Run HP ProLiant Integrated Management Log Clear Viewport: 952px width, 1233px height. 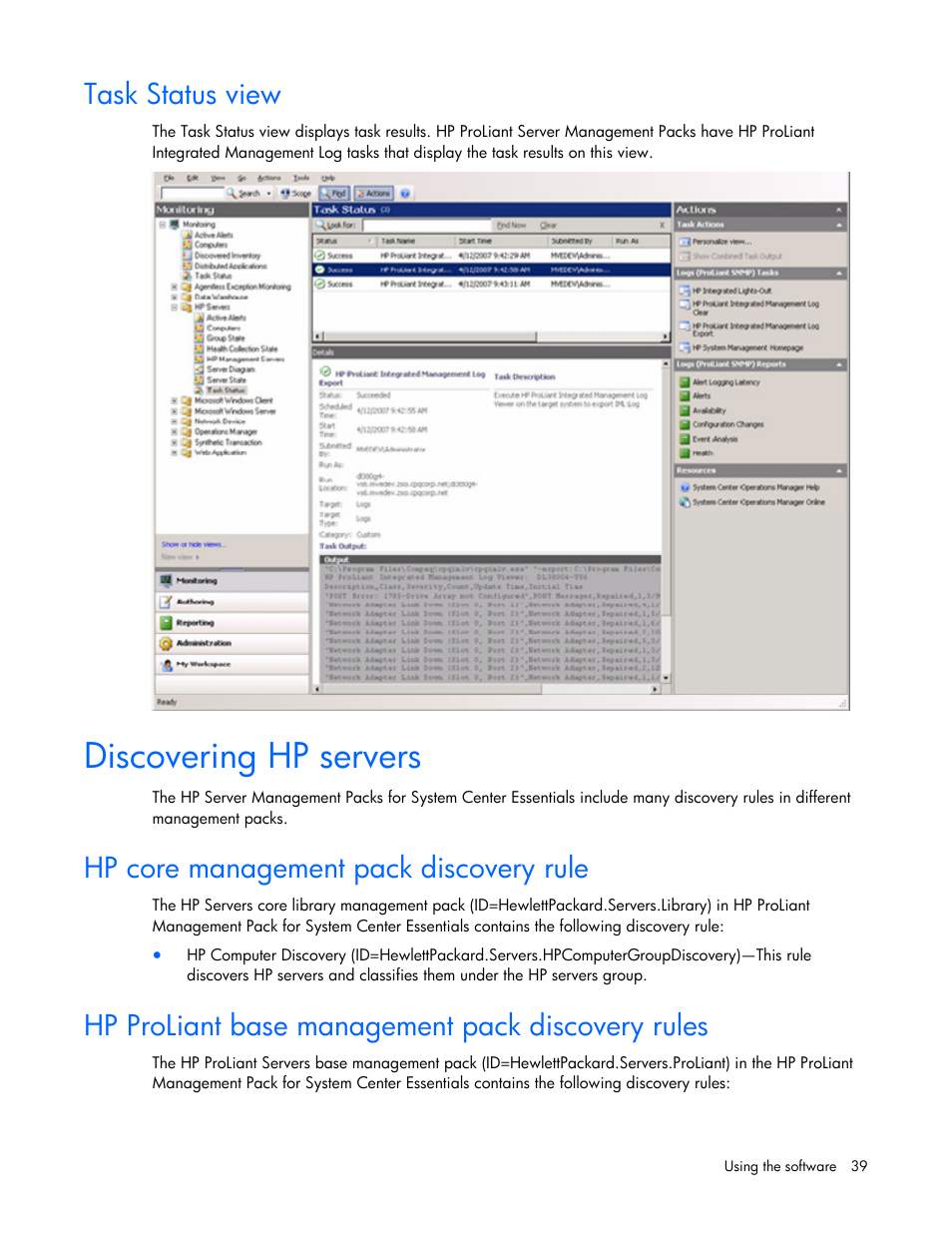749,308
